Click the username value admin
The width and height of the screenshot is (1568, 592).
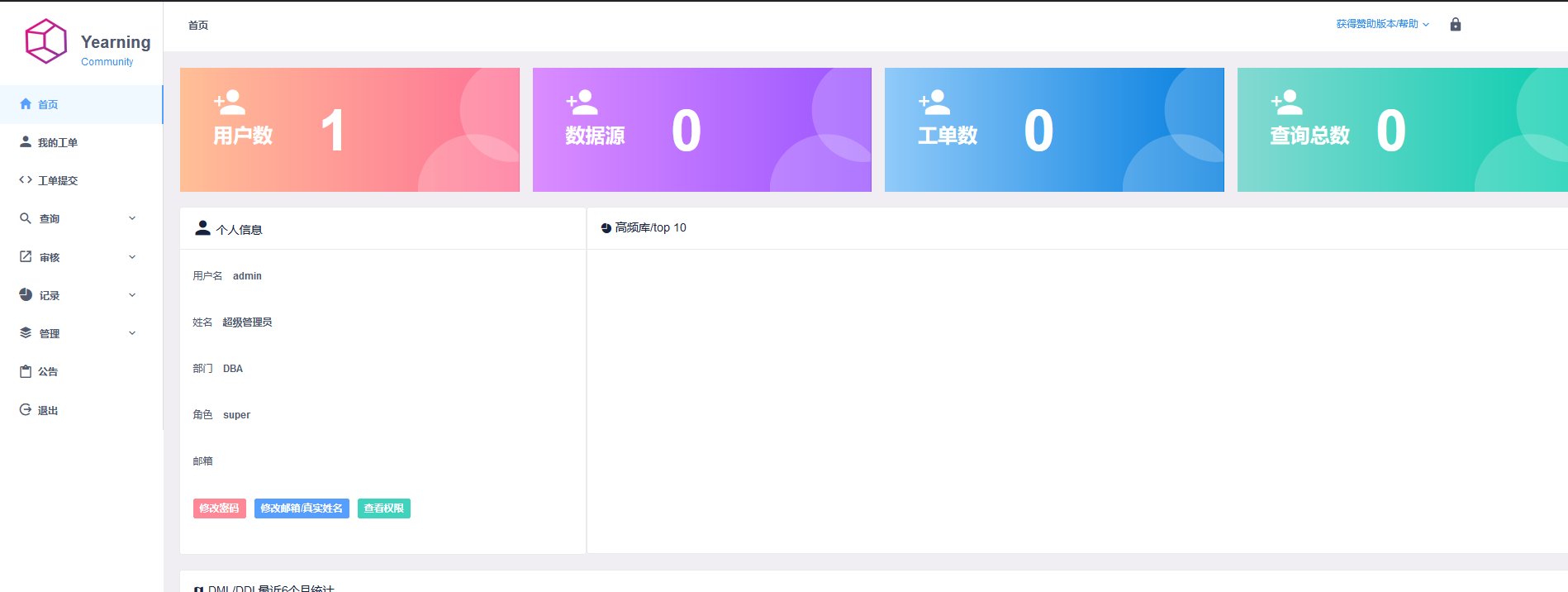point(247,276)
